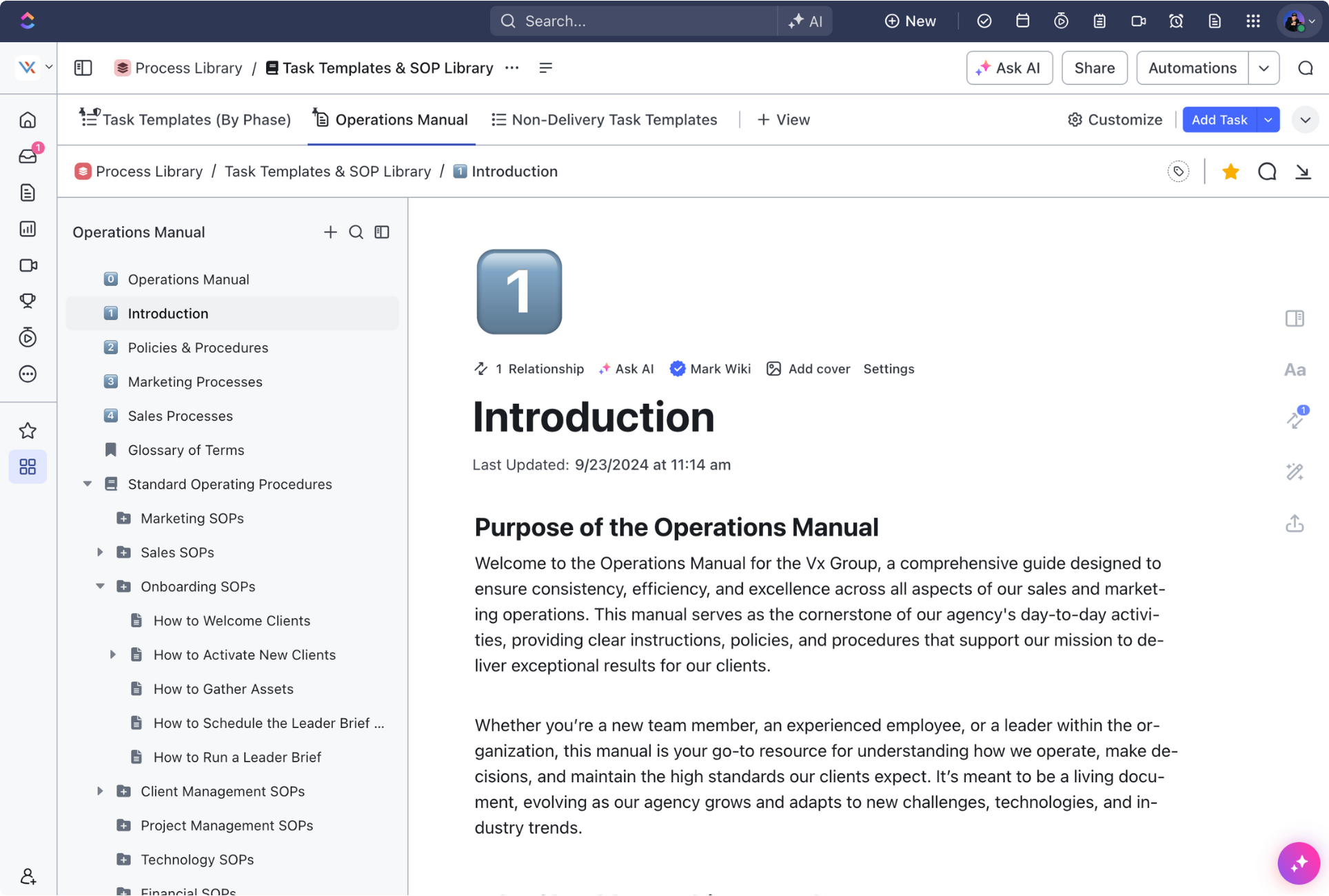Add a new page with the plus icon

pyautogui.click(x=330, y=232)
